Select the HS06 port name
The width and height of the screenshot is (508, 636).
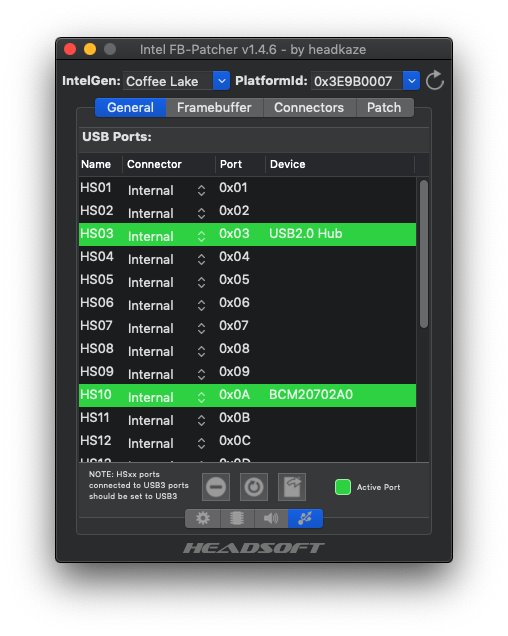(97, 303)
